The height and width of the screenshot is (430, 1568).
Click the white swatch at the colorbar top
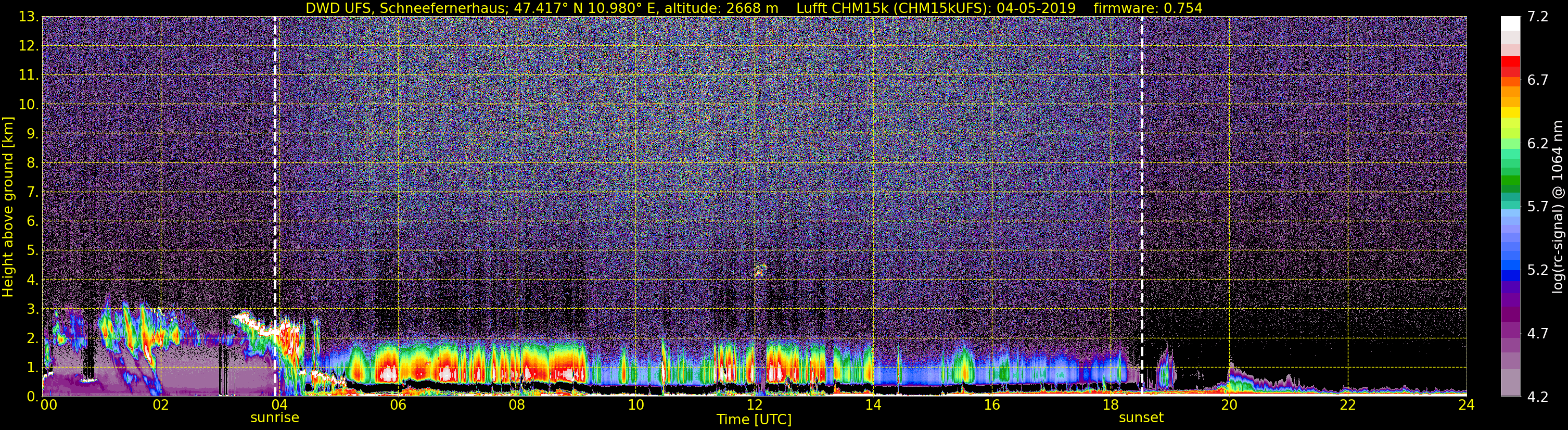click(1510, 23)
